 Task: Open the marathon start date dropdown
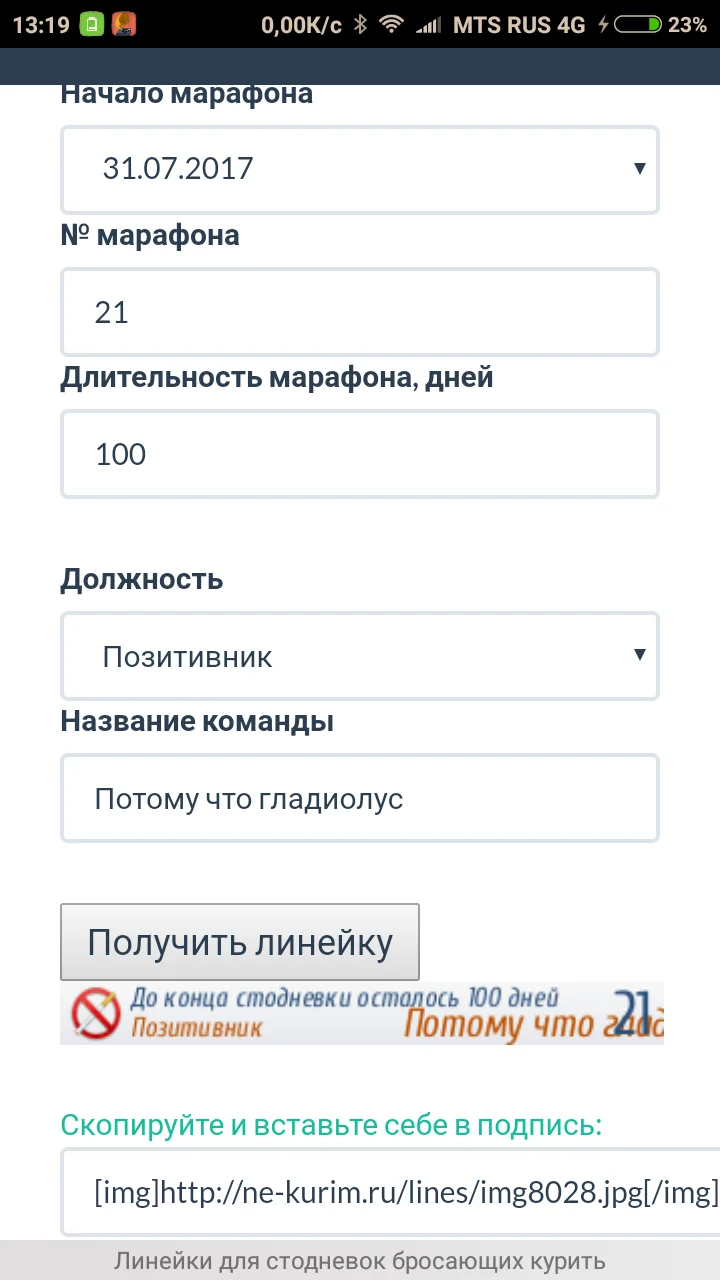(x=360, y=169)
